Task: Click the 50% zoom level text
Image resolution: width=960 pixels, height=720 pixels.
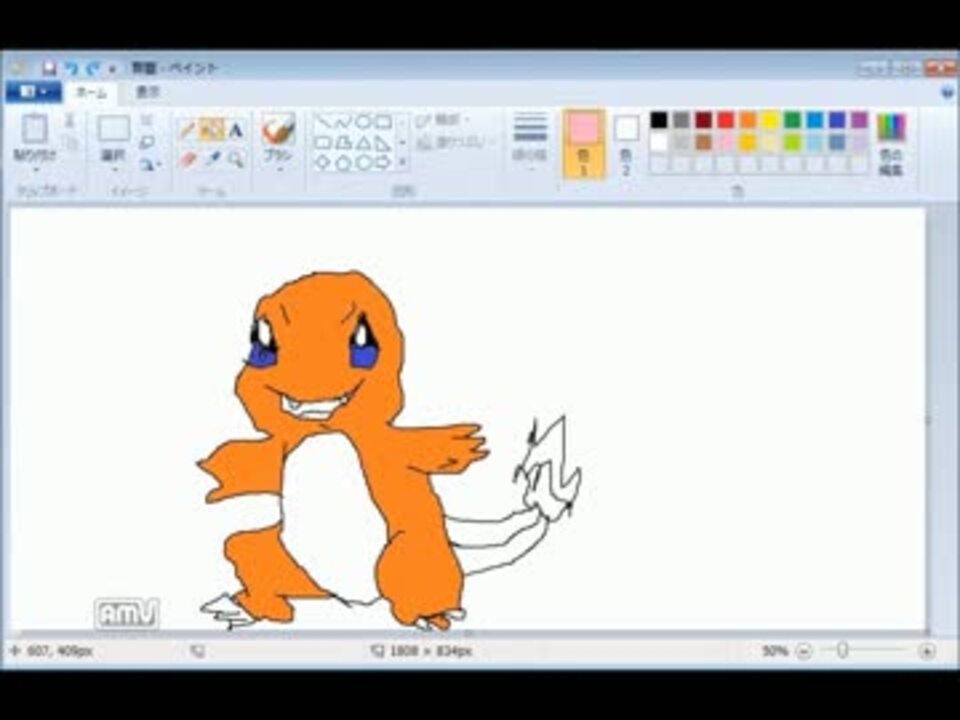Action: tap(774, 651)
